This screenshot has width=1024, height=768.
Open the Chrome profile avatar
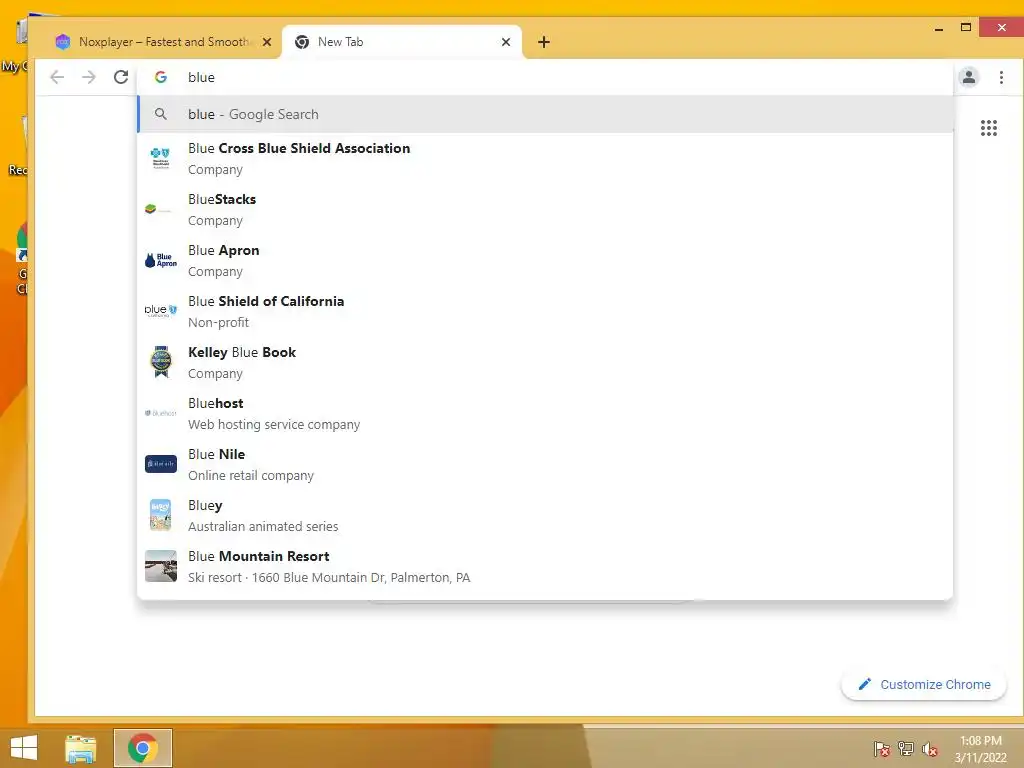[x=968, y=77]
